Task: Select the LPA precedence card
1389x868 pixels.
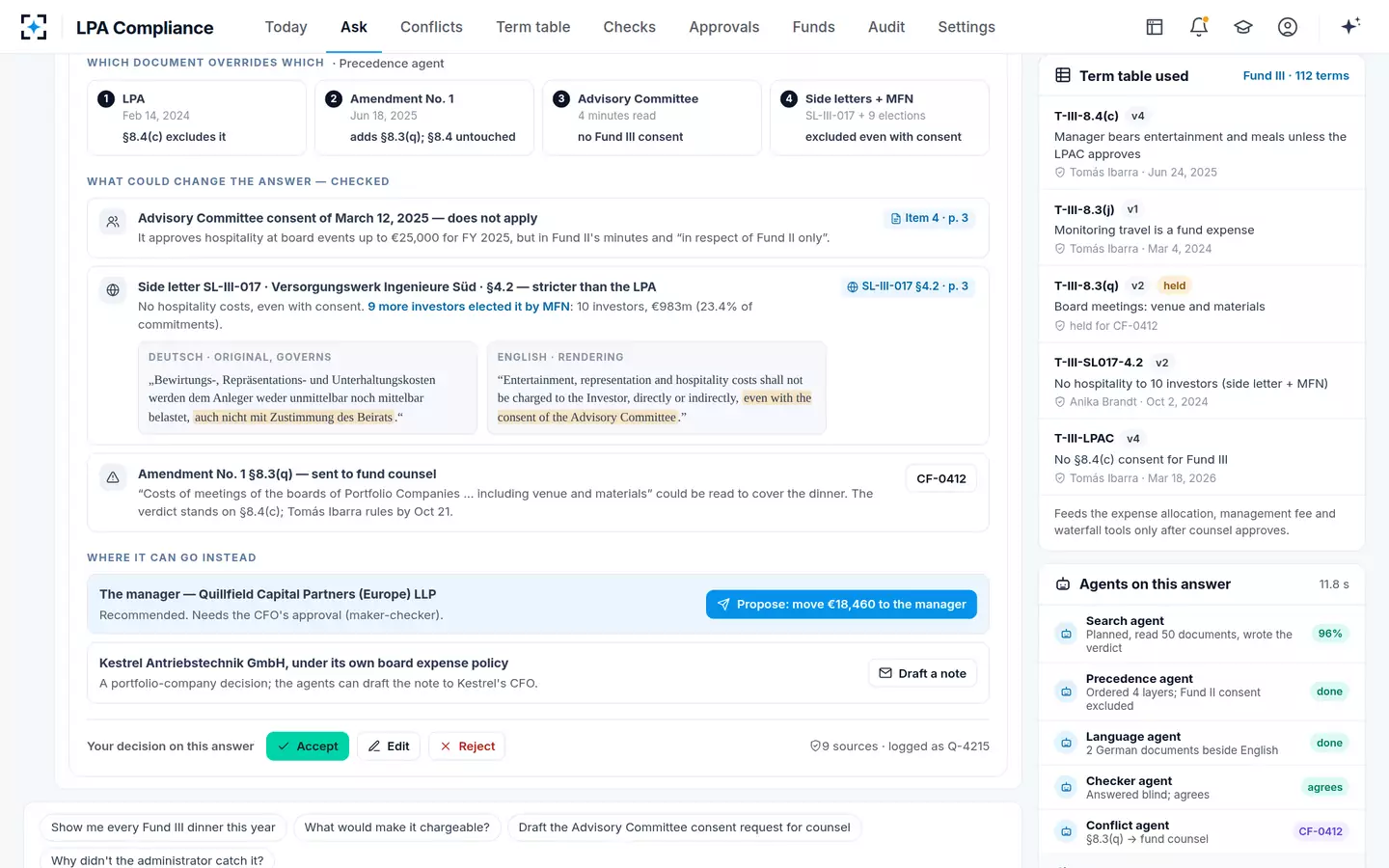Action: tap(197, 118)
